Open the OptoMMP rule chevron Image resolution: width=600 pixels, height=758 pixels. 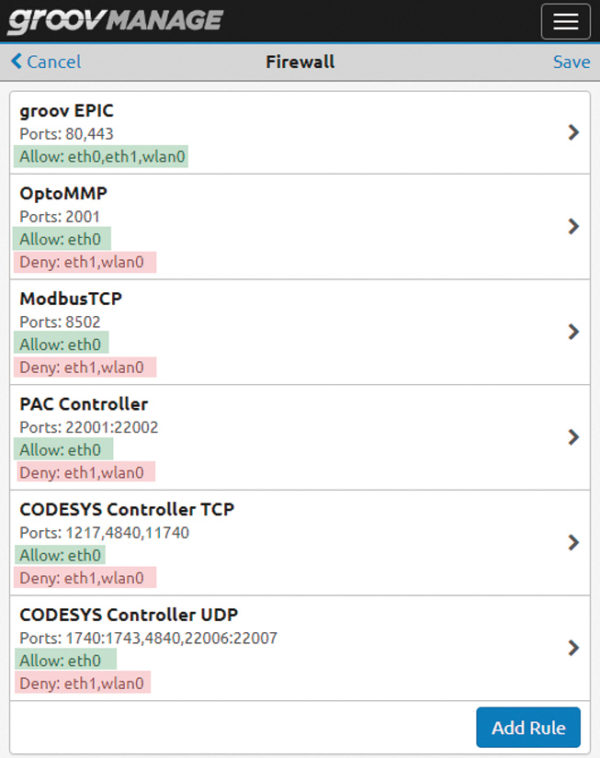click(x=573, y=226)
